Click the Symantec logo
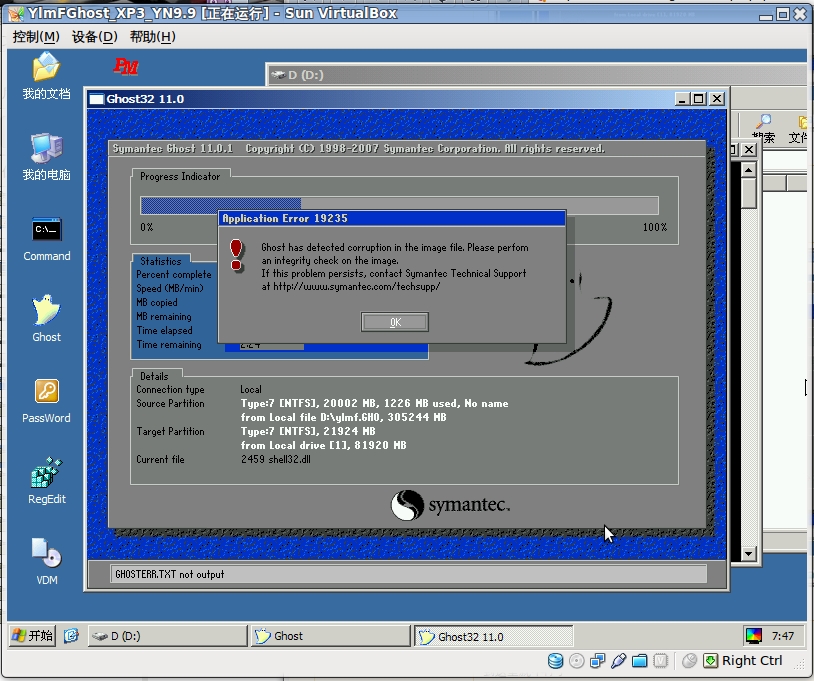This screenshot has height=681, width=814. click(x=451, y=505)
